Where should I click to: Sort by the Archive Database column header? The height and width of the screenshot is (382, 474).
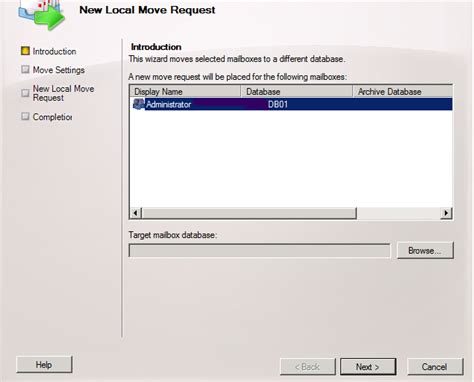click(x=402, y=91)
